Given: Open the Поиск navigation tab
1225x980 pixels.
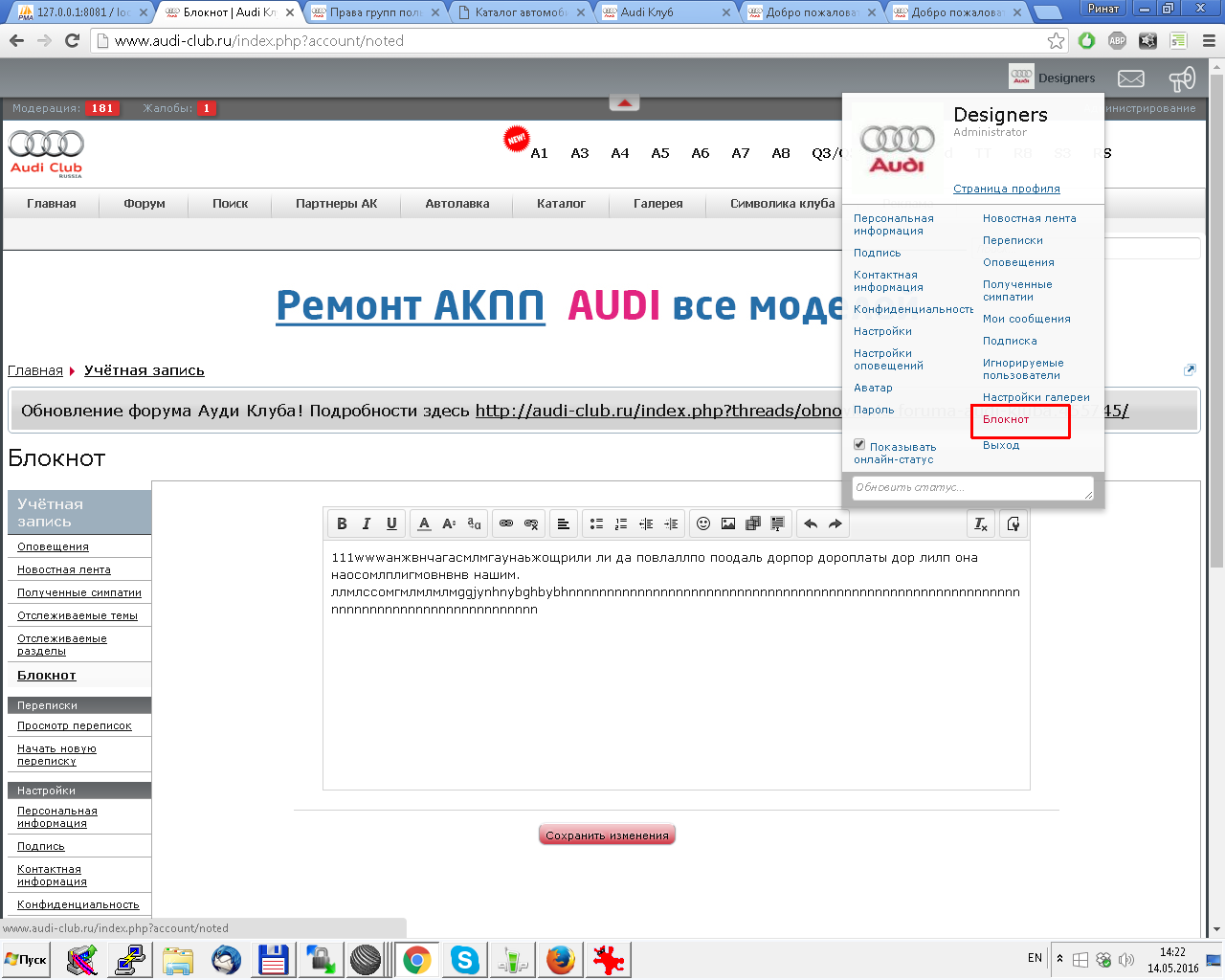Looking at the screenshot, I should click(x=230, y=203).
